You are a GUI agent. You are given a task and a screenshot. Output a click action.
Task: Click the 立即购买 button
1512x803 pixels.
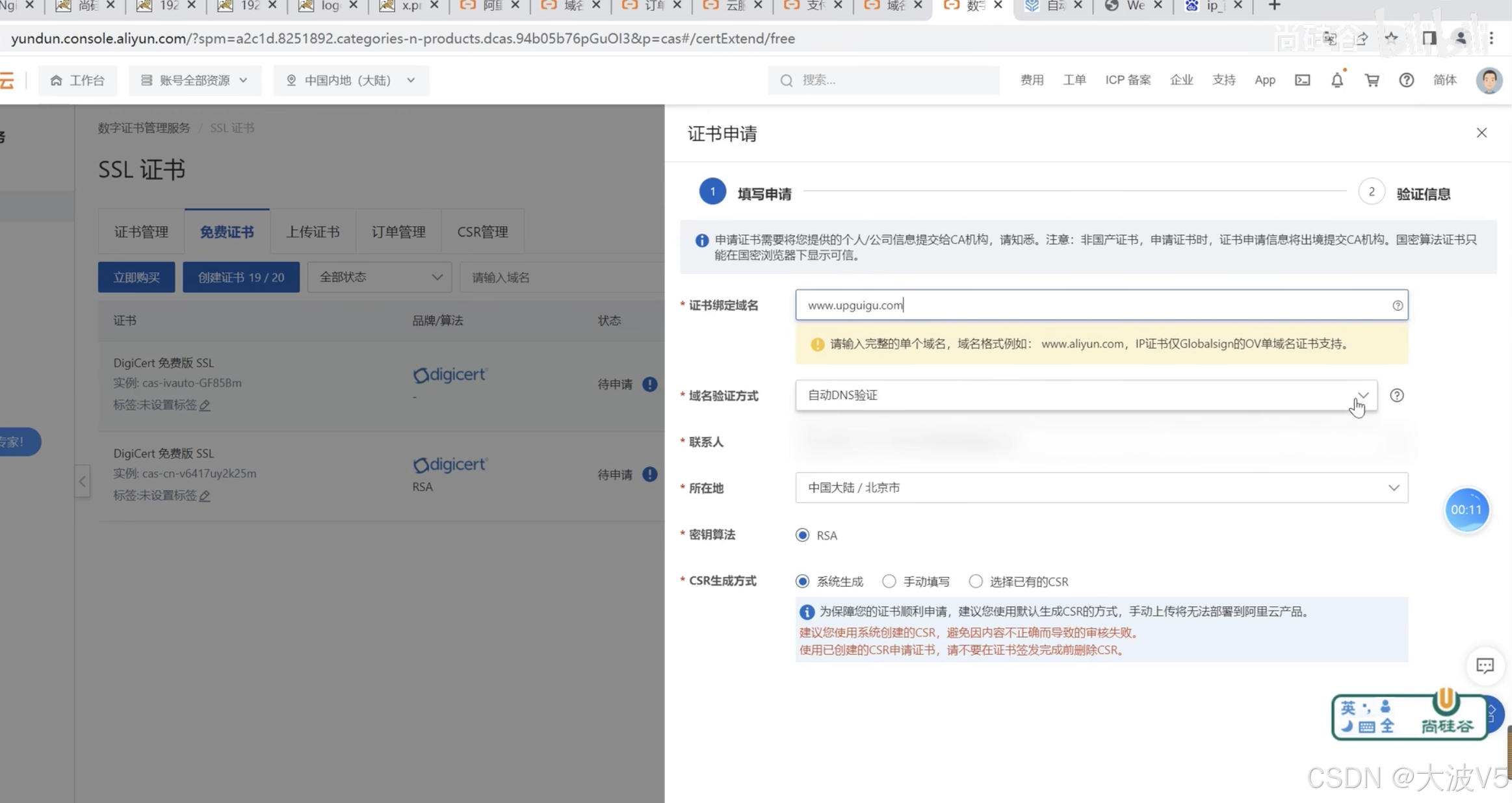click(137, 277)
